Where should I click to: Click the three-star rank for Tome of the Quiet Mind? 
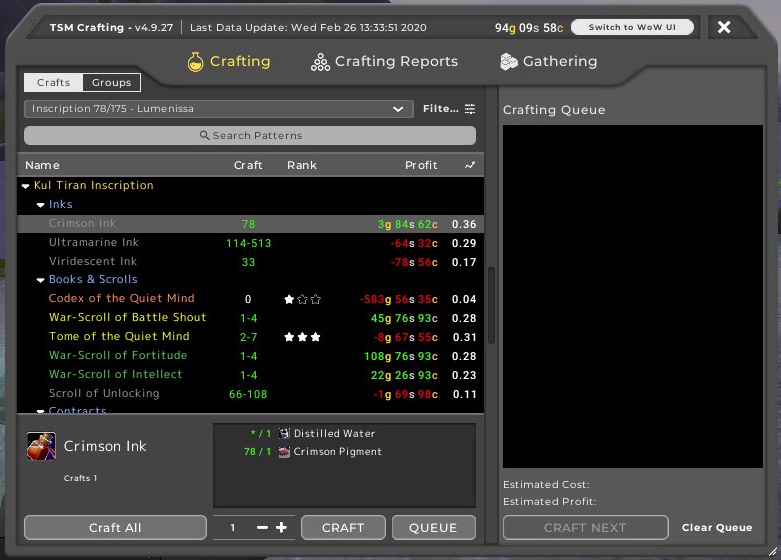point(302,337)
